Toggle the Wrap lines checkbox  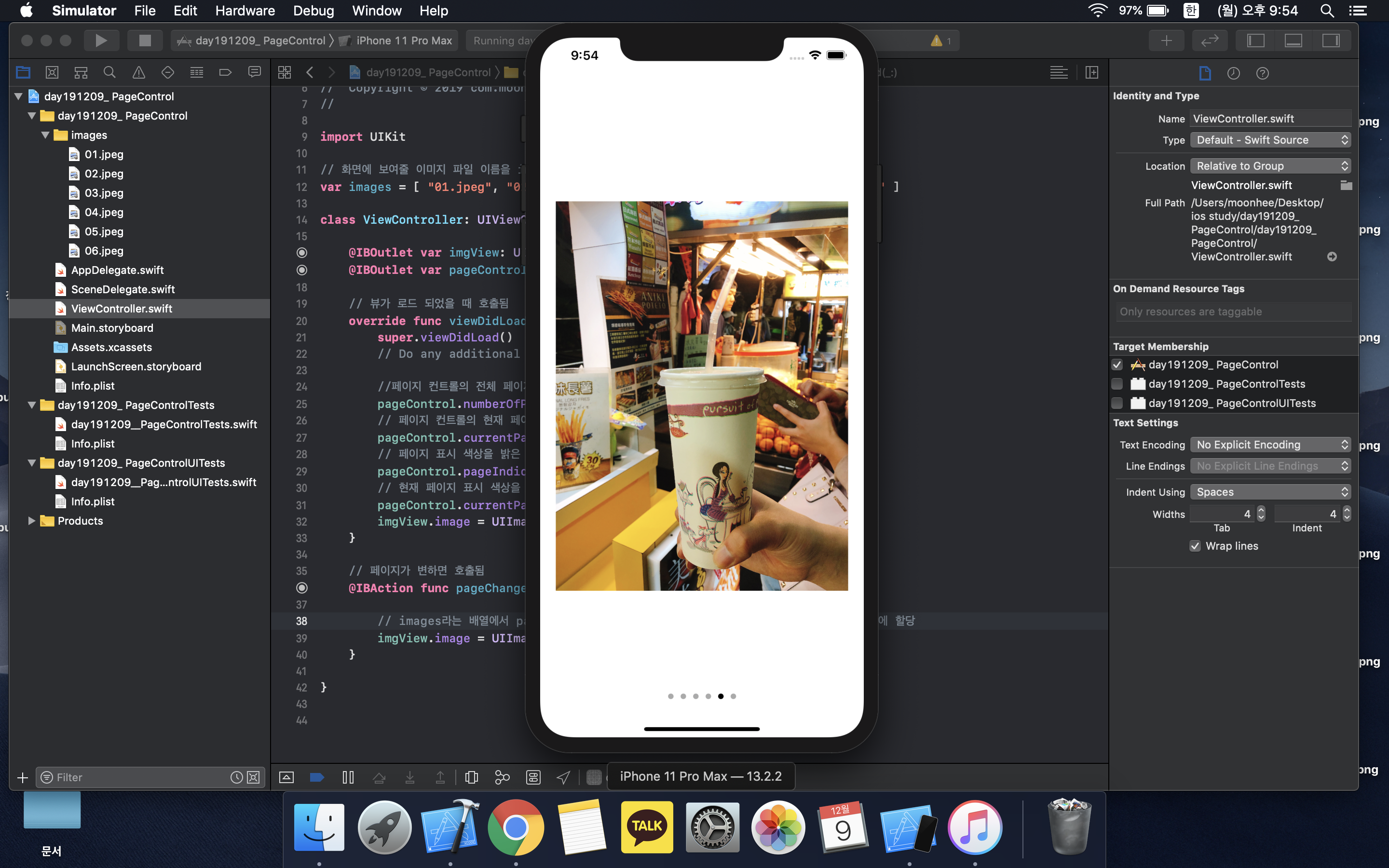[x=1195, y=546]
